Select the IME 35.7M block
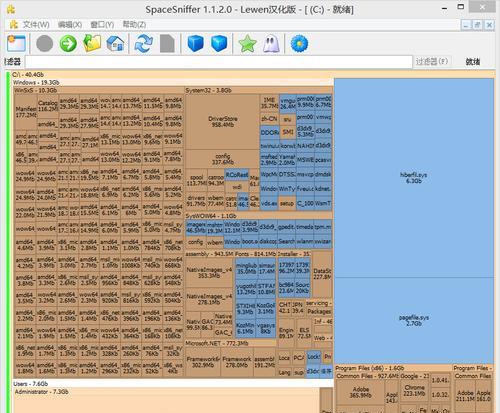This screenshot has height=413, width=500. coord(269,103)
